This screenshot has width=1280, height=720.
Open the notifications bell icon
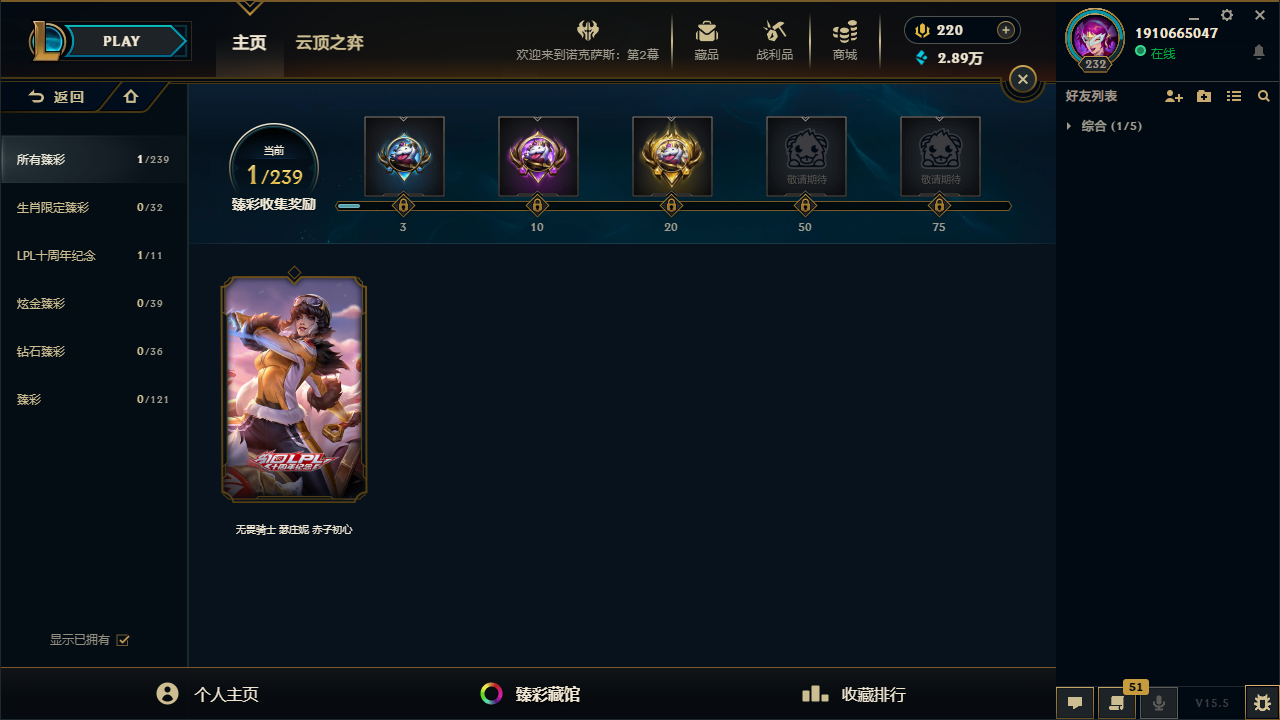coord(1259,52)
